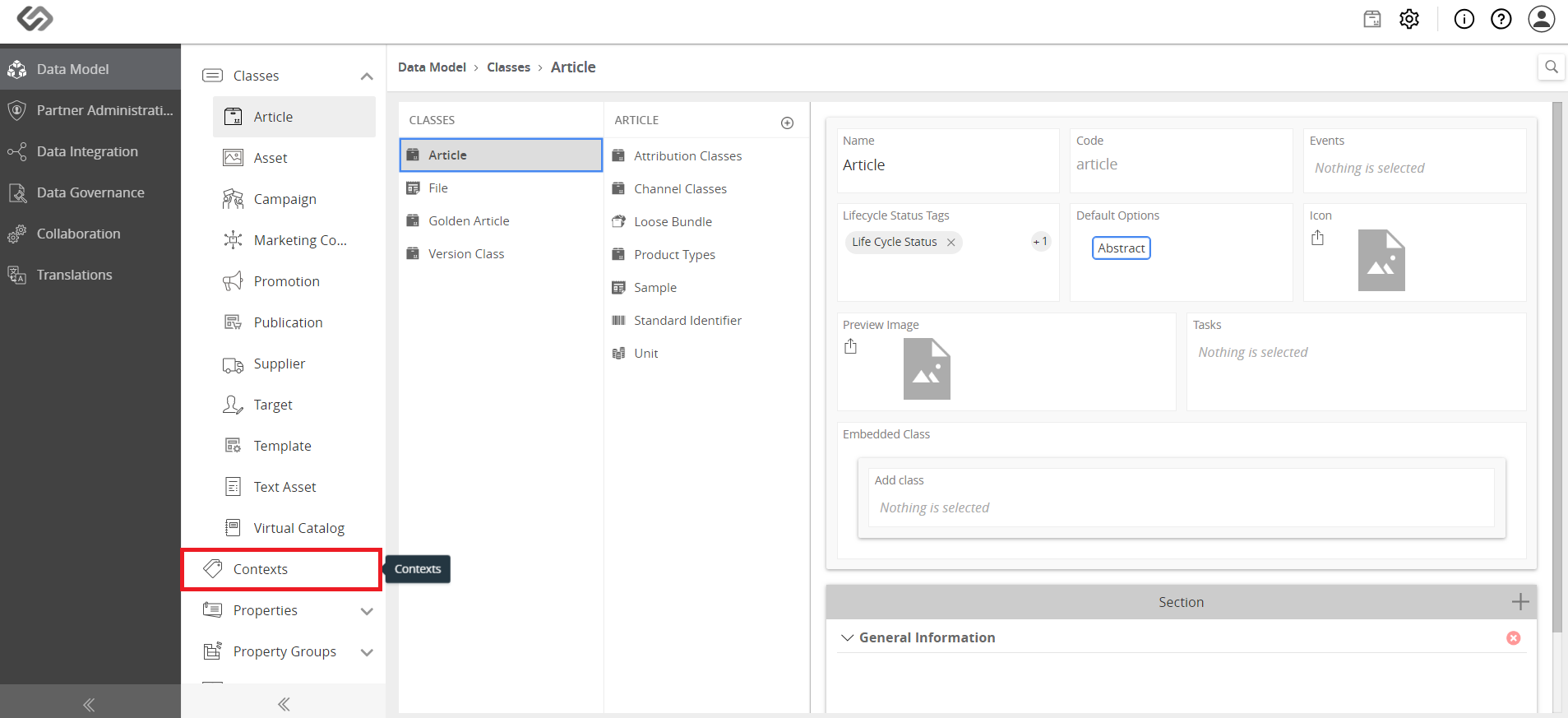The width and height of the screenshot is (1568, 718).
Task: Open Product Types subclass
Action: [x=707, y=254]
